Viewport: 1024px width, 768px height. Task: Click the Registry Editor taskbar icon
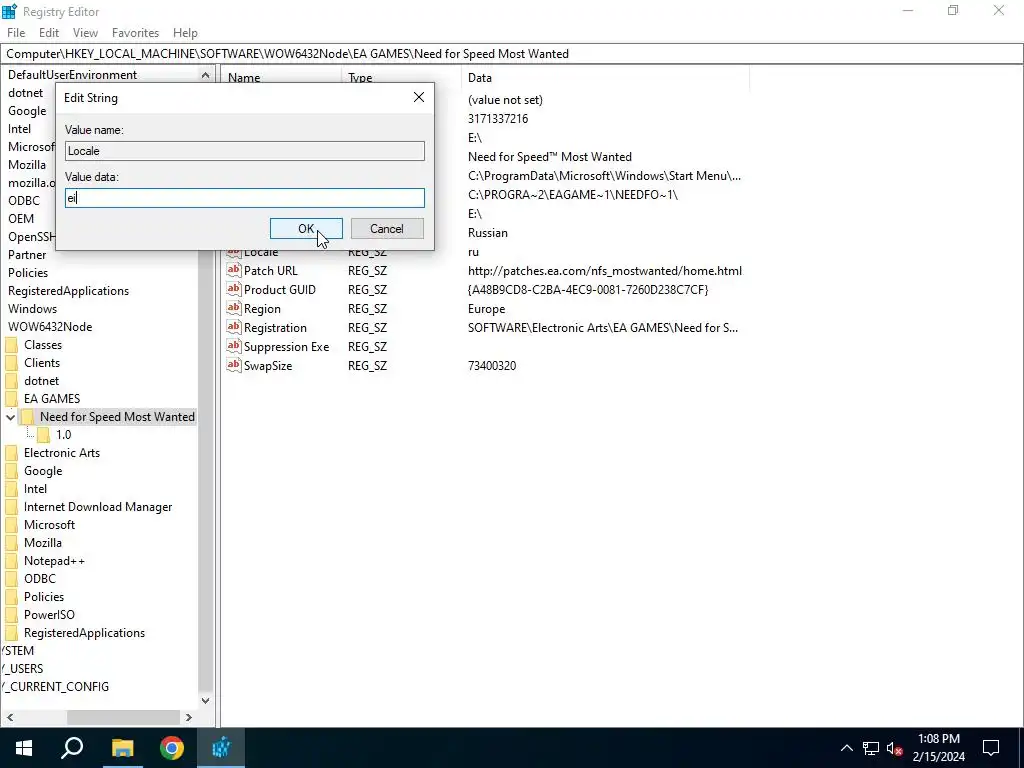point(221,748)
